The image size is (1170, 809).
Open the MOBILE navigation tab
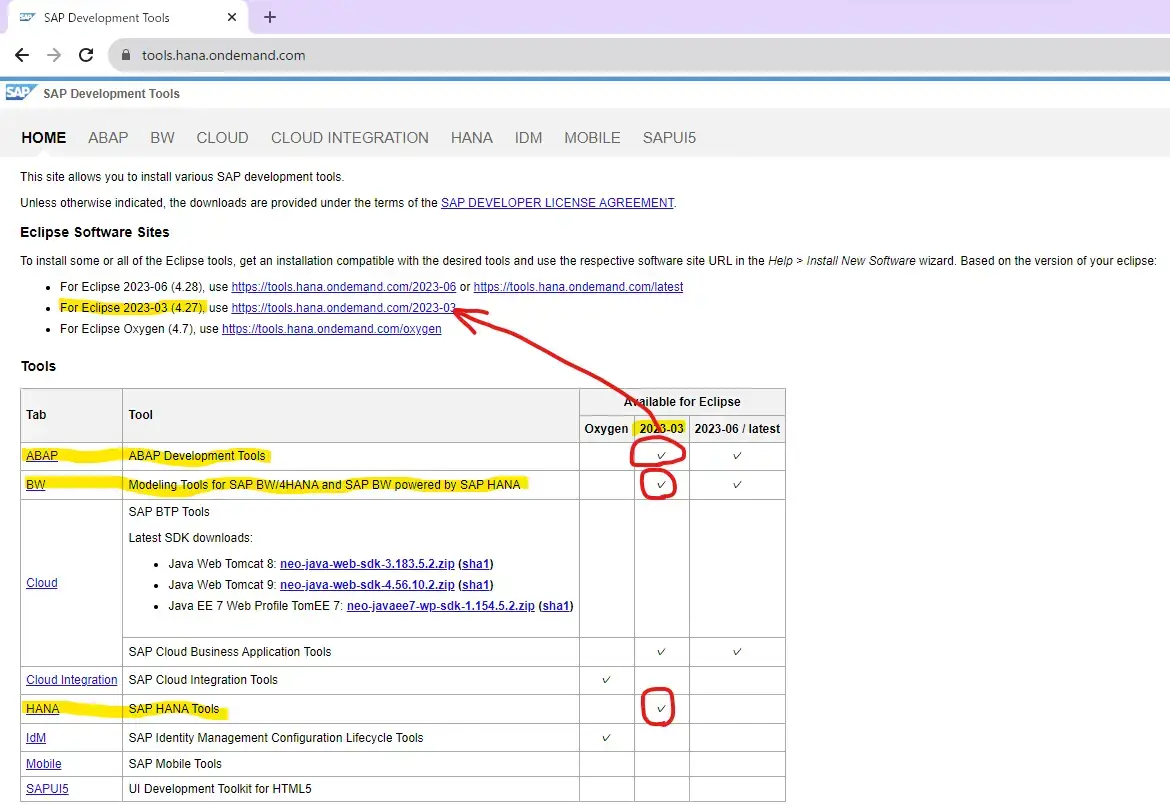pyautogui.click(x=592, y=138)
